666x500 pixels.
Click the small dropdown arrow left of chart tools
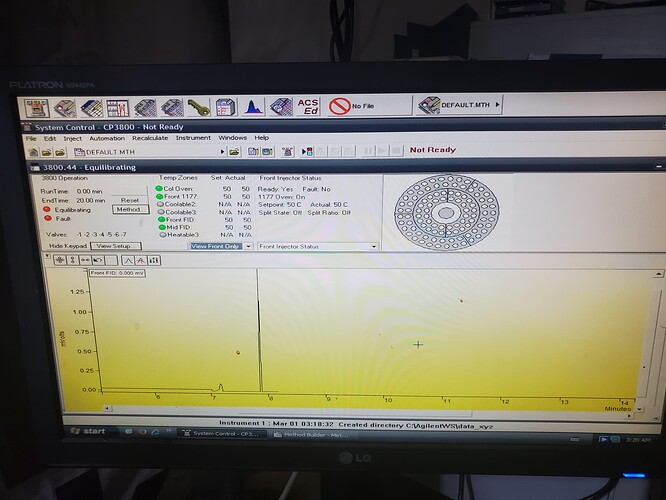pyautogui.click(x=48, y=256)
